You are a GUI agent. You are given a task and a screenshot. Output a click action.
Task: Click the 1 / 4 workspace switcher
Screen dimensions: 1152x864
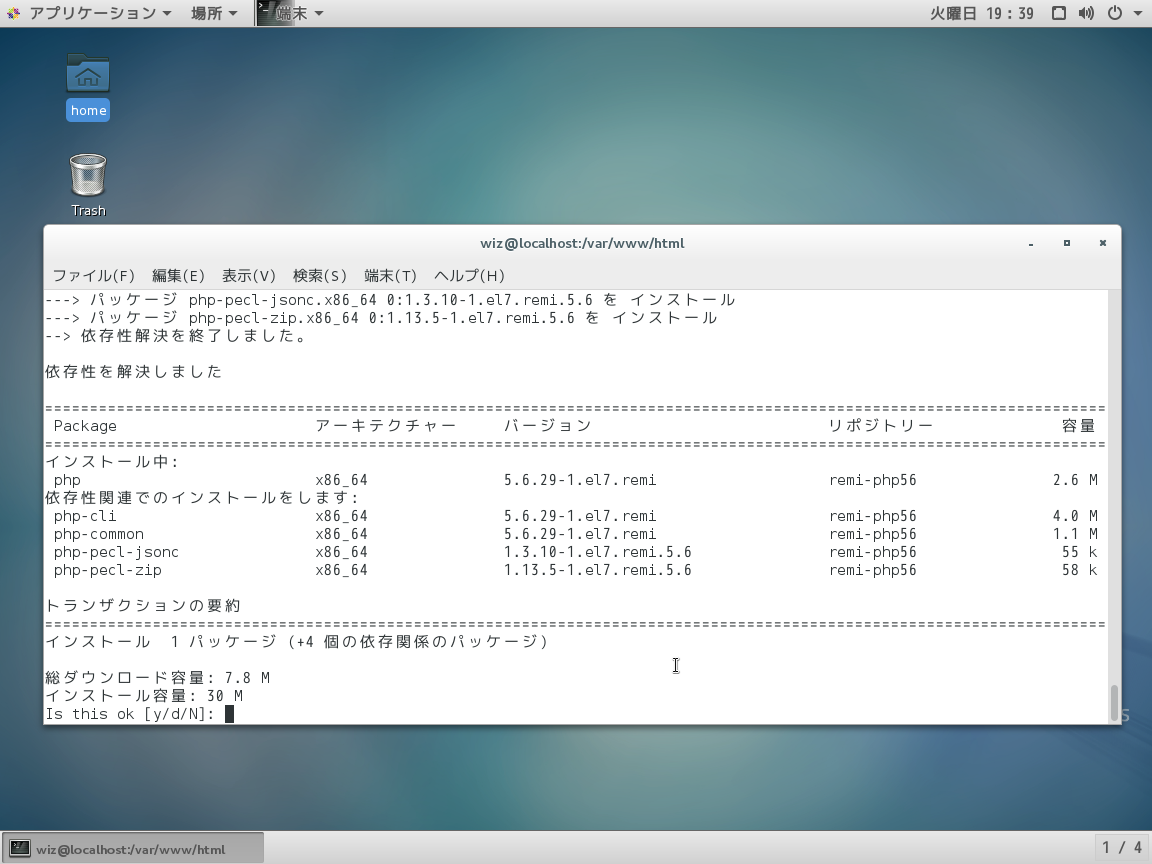pos(1122,848)
